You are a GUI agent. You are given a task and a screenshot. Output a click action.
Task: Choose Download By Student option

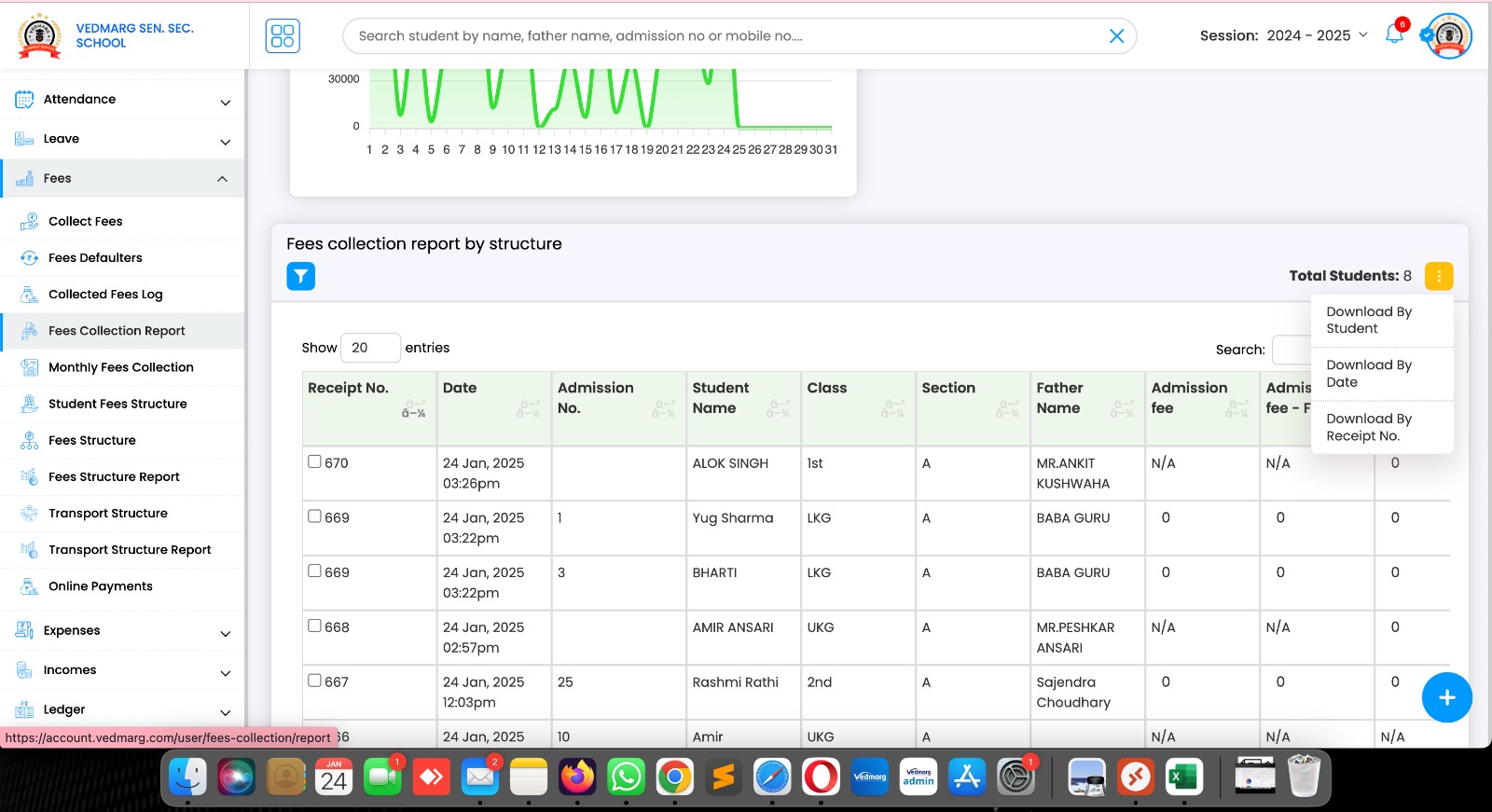(1368, 320)
